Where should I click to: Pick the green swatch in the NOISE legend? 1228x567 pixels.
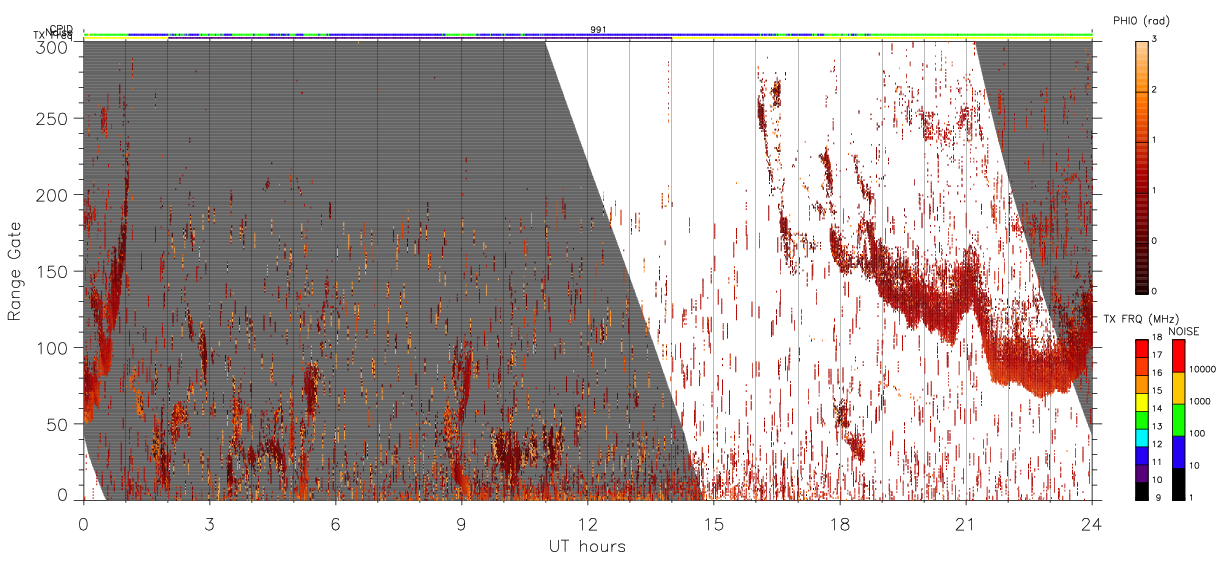pyautogui.click(x=1178, y=419)
